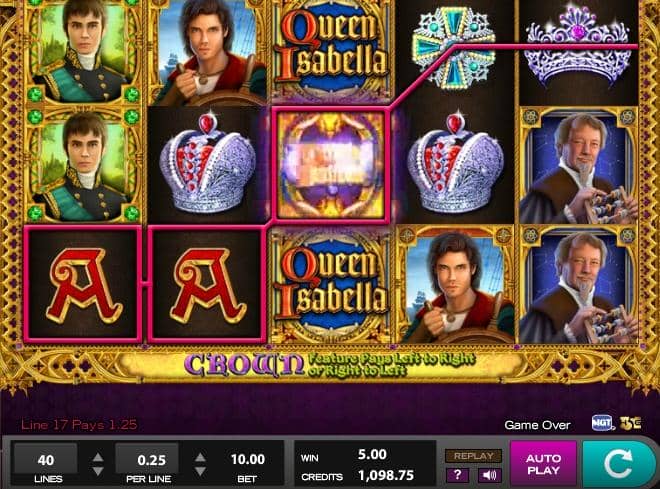Viewport: 660px width, 489px height.
Task: Start Auto Play
Action: click(543, 464)
